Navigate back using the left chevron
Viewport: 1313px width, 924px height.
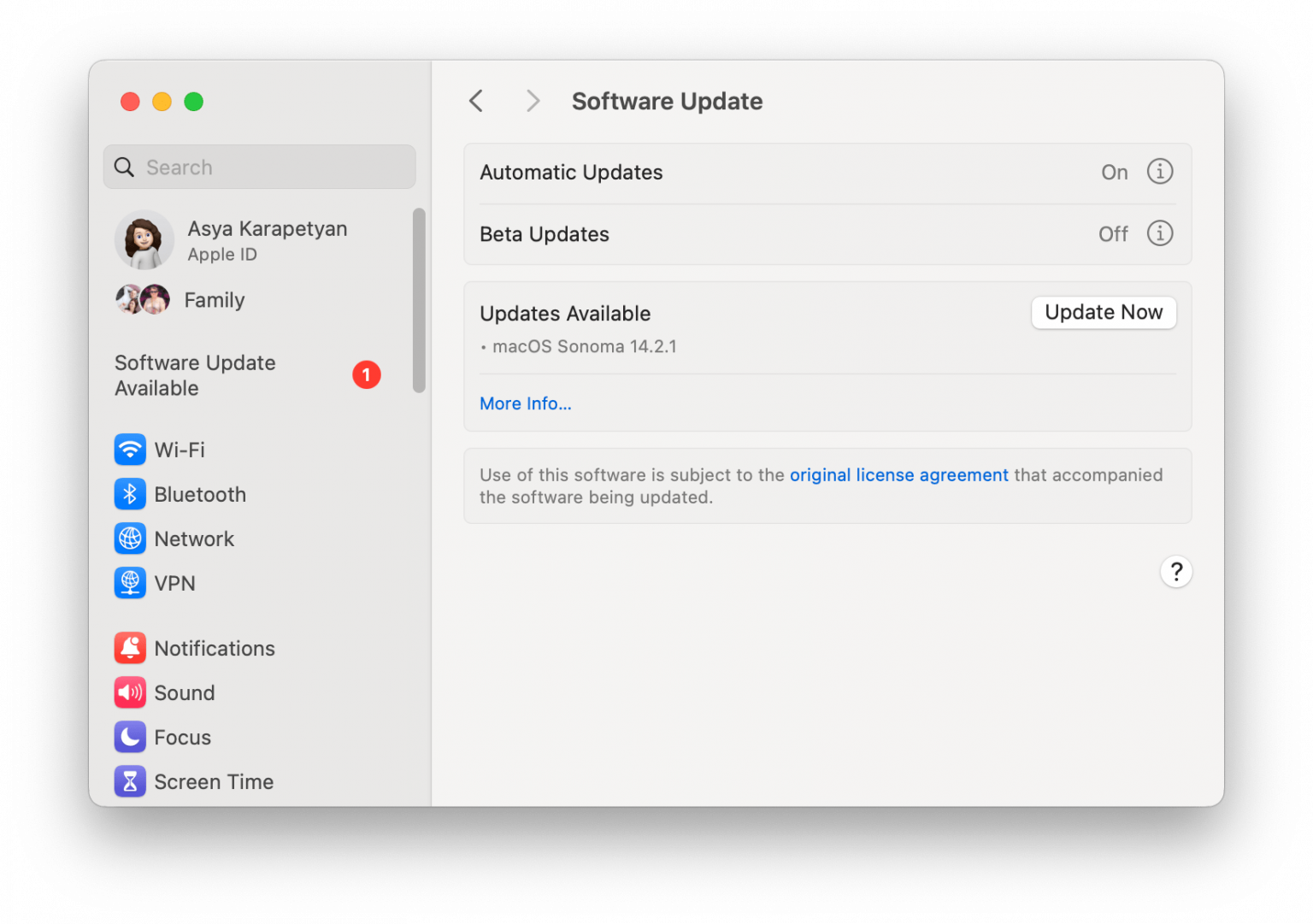click(476, 101)
